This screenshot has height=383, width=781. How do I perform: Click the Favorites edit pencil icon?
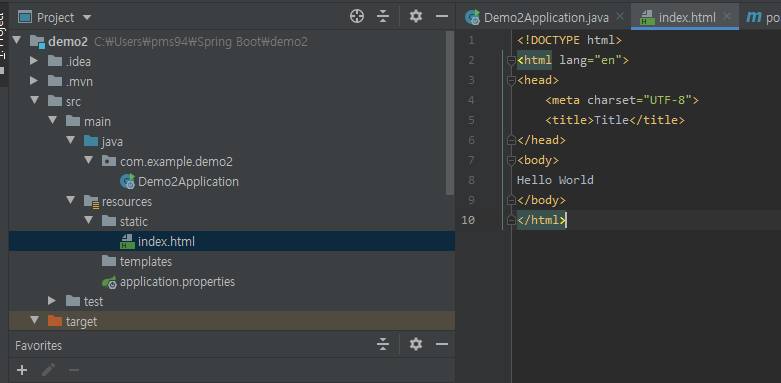pyautogui.click(x=48, y=370)
